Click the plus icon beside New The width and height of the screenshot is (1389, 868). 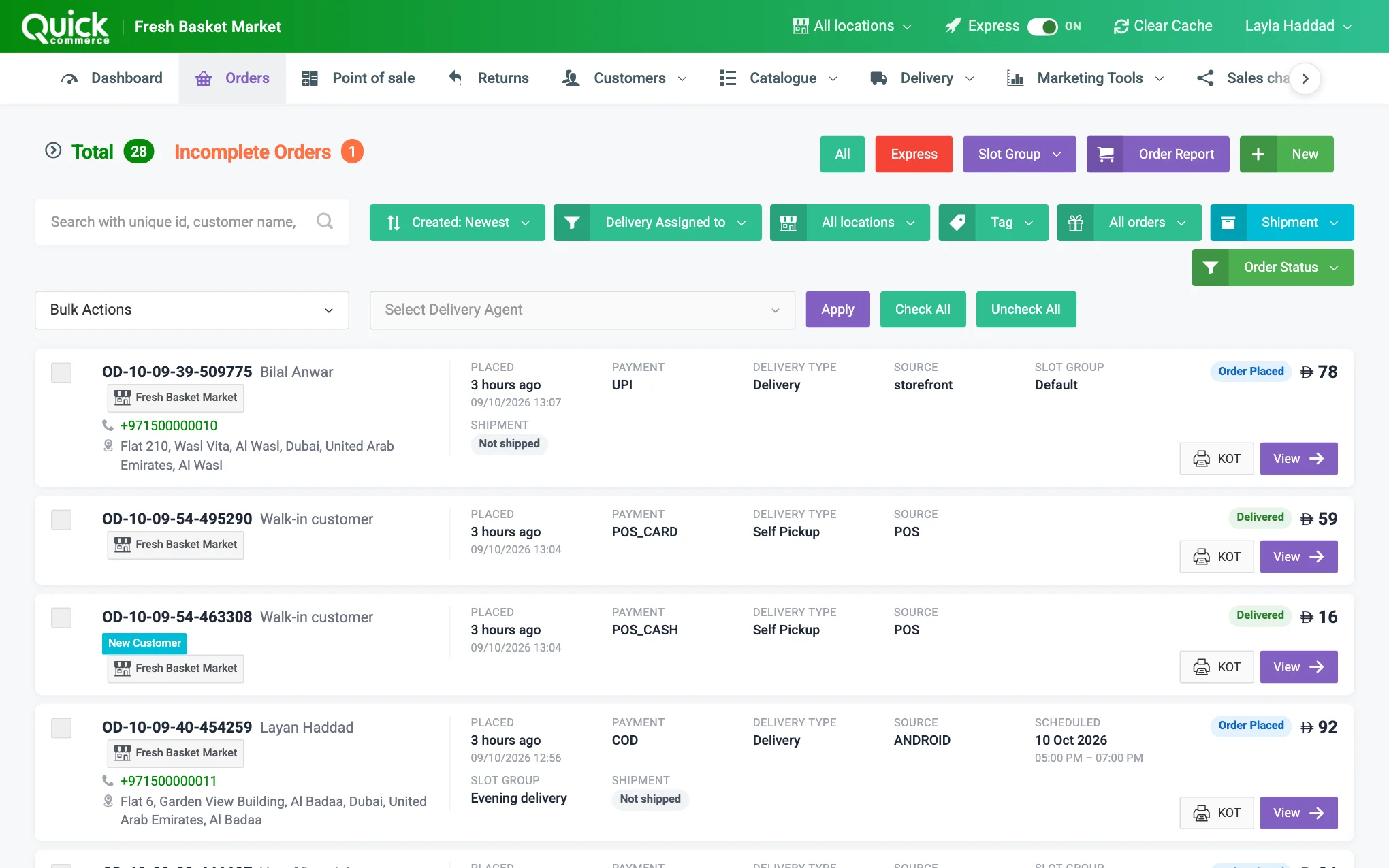(x=1258, y=155)
